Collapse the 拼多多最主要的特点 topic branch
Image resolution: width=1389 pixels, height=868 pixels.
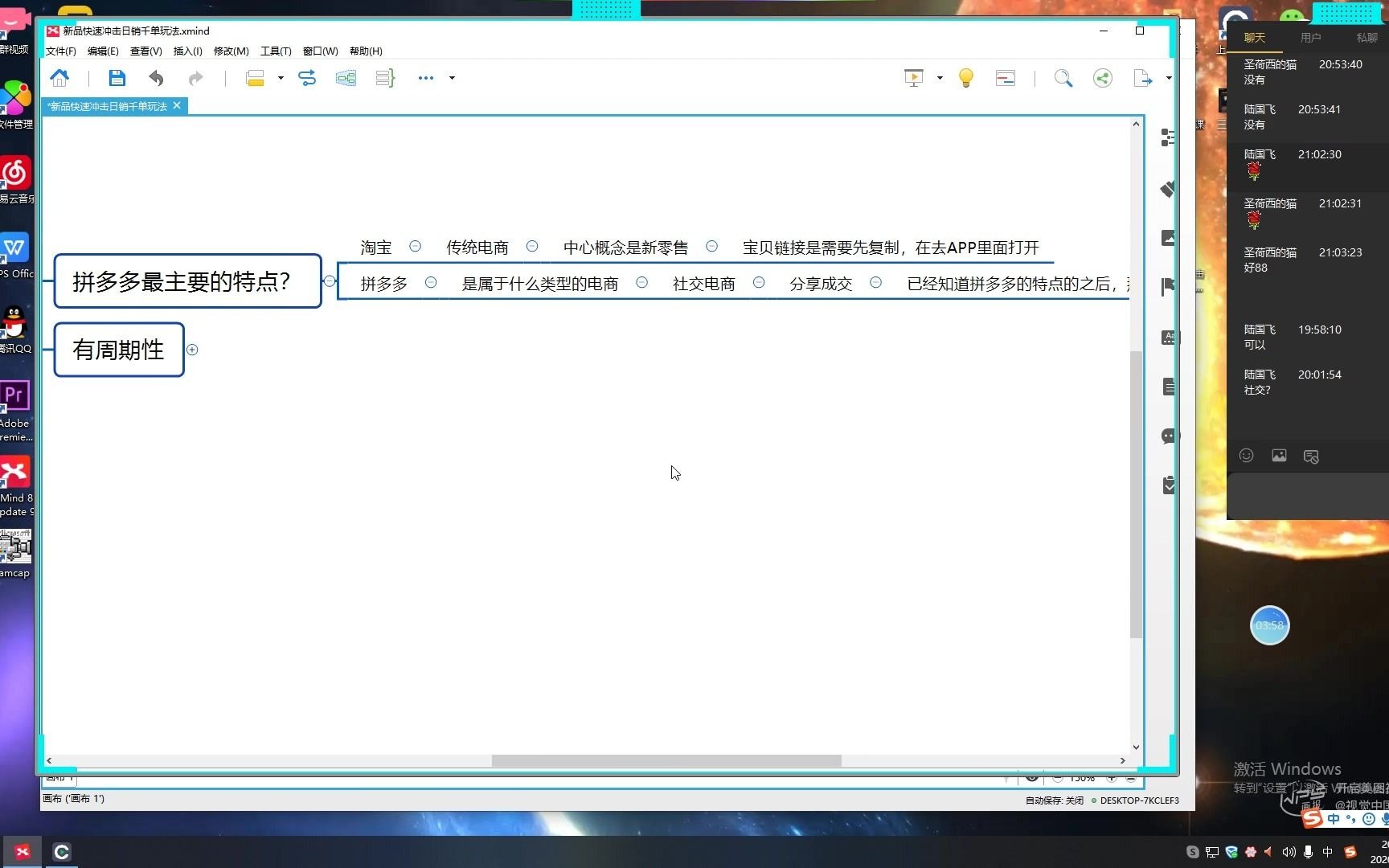tap(330, 281)
